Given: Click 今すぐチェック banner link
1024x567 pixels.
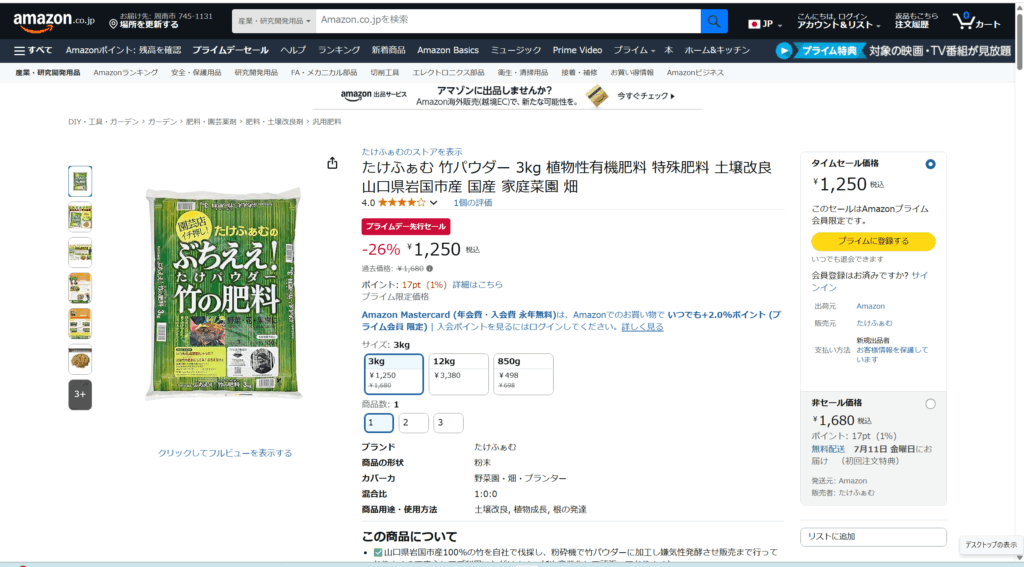Looking at the screenshot, I should pyautogui.click(x=645, y=96).
